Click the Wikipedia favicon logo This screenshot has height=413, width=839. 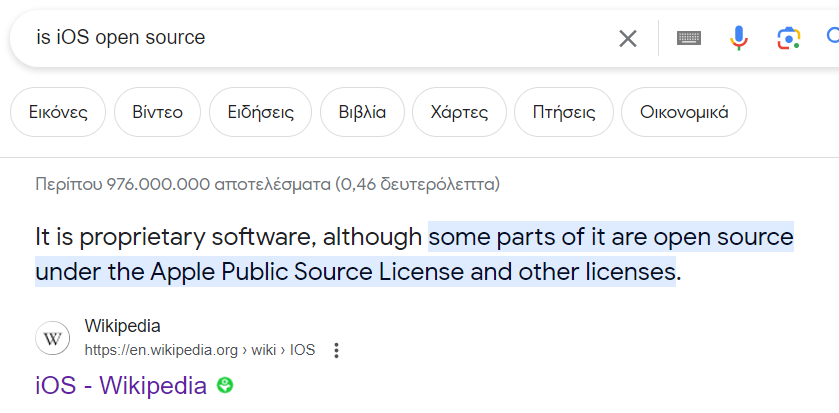52,338
